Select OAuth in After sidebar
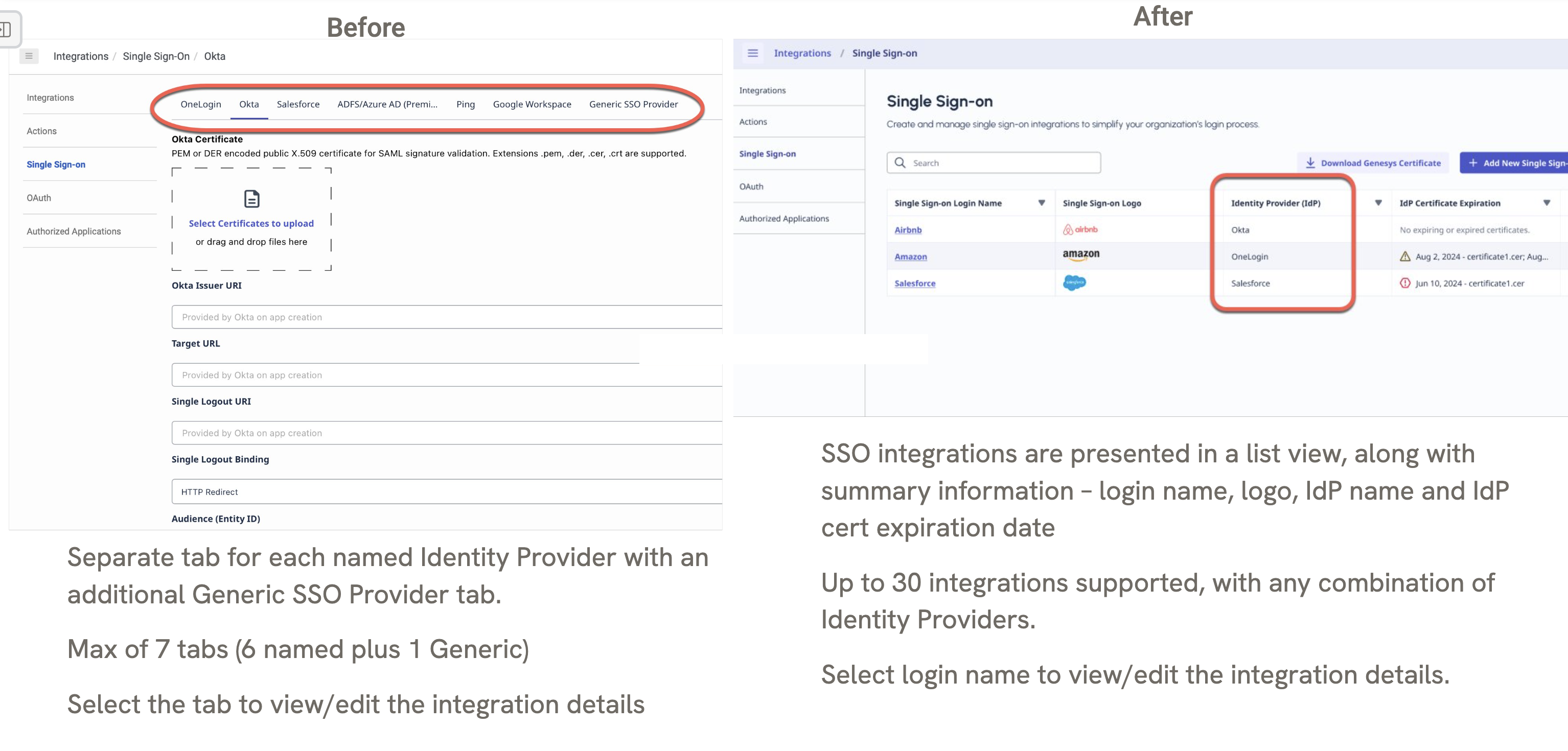This screenshot has width=1568, height=751. (751, 186)
